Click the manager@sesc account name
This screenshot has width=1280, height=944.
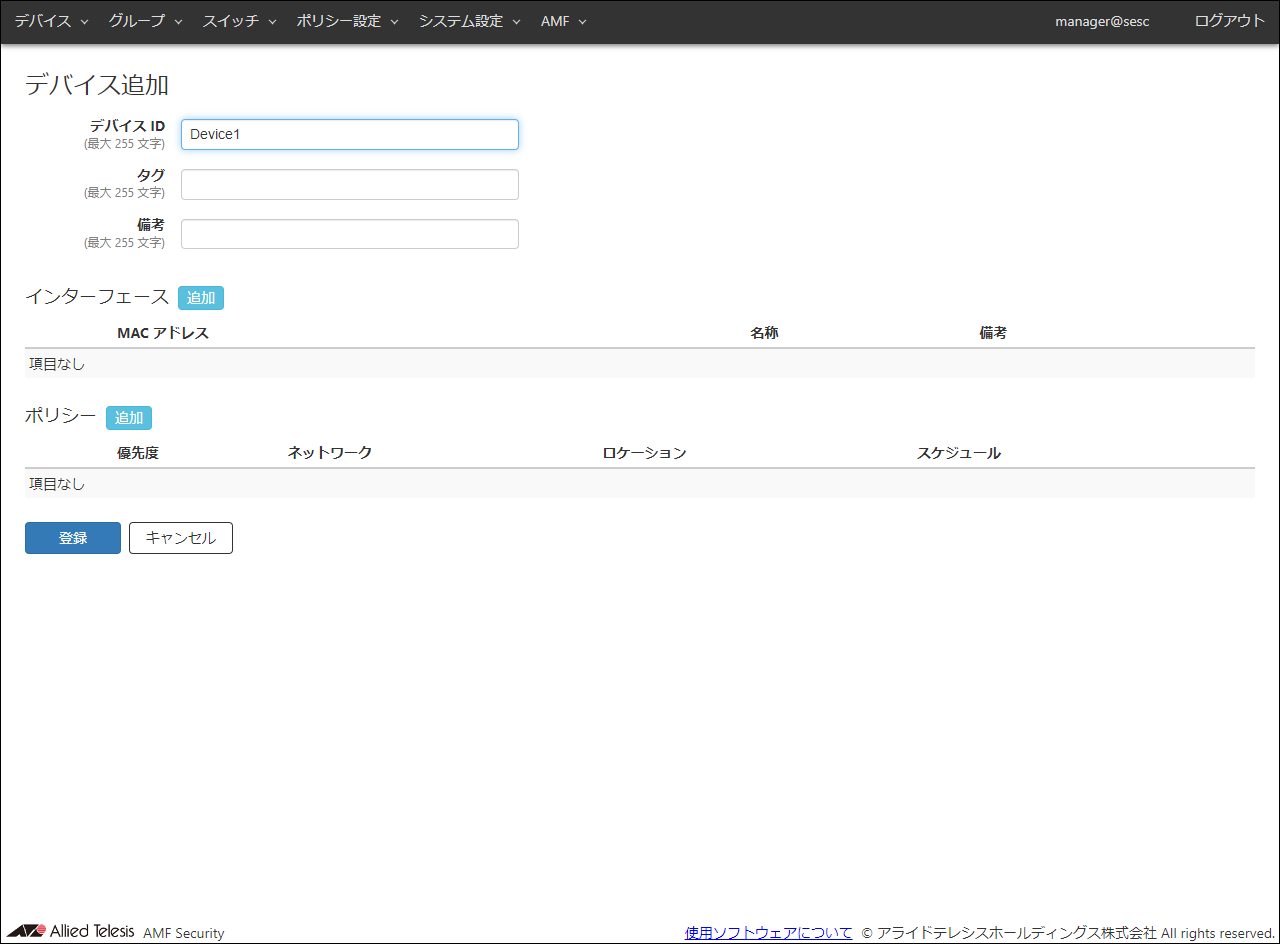tap(1102, 21)
